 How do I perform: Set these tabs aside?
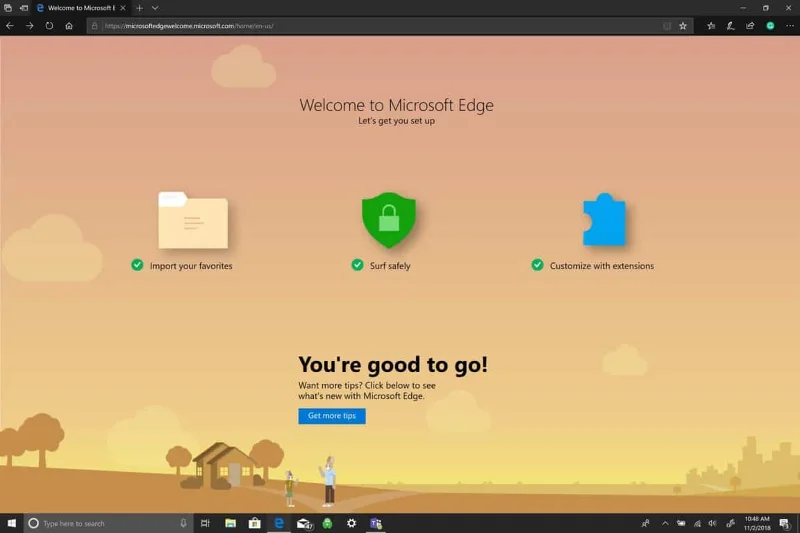point(23,8)
